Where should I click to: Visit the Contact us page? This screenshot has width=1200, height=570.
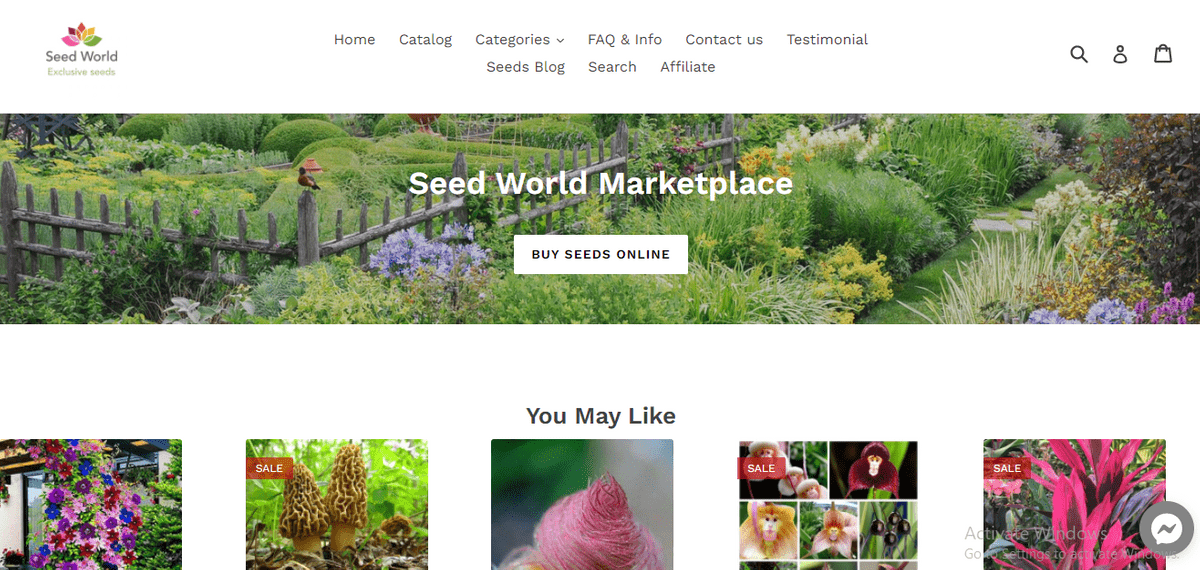pyautogui.click(x=724, y=40)
